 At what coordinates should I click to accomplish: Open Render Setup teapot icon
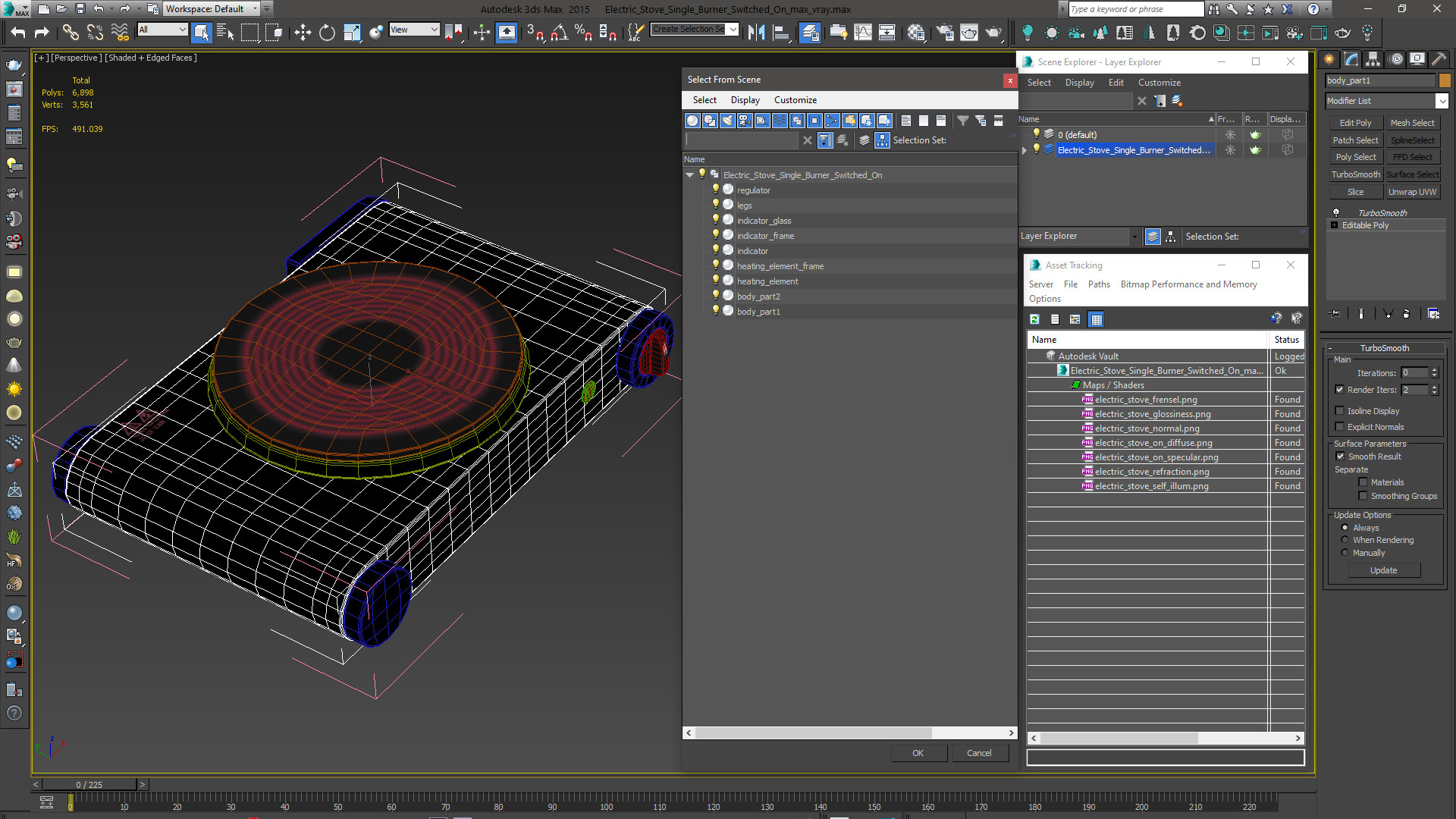[x=945, y=32]
